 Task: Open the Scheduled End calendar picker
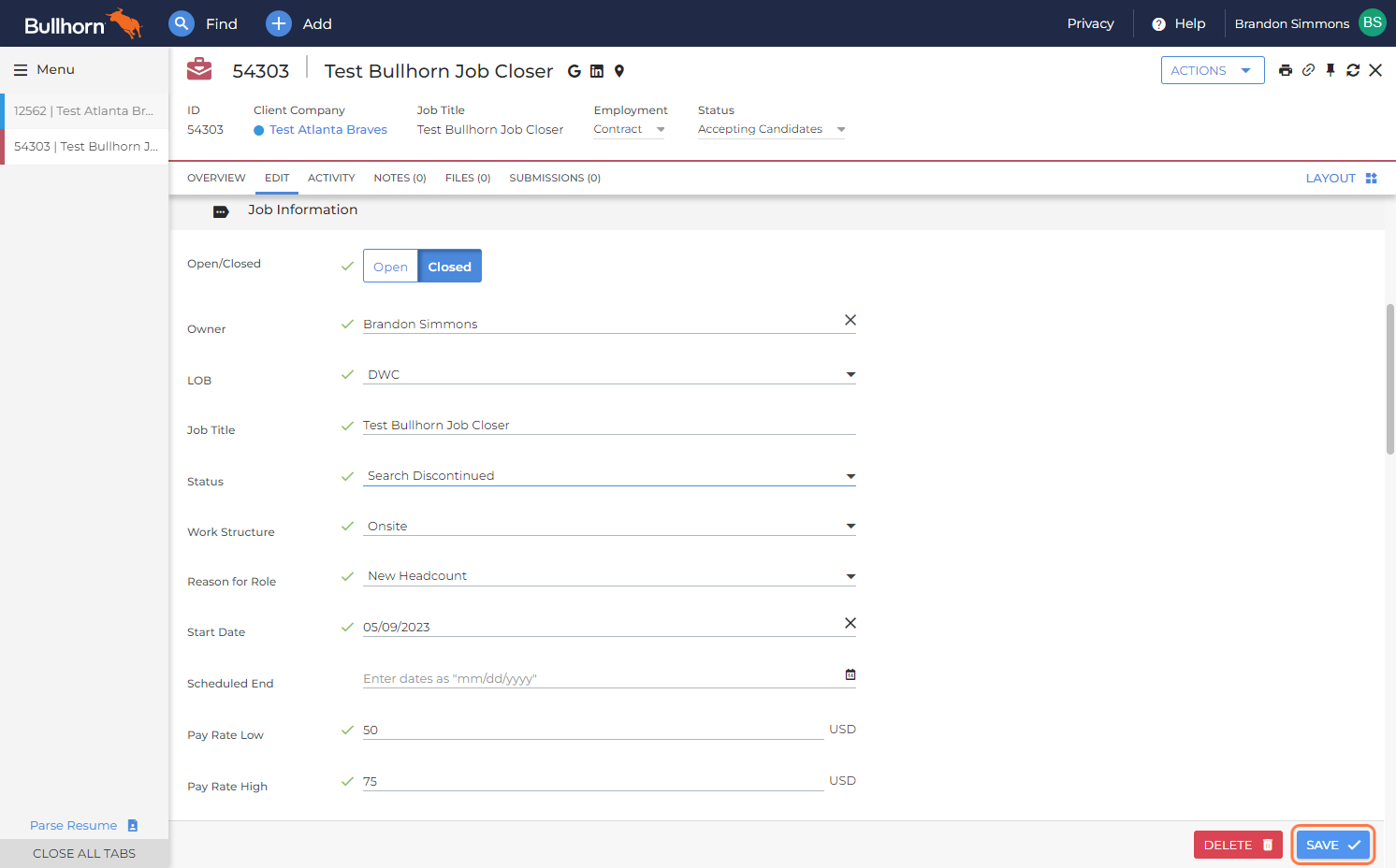tap(851, 674)
